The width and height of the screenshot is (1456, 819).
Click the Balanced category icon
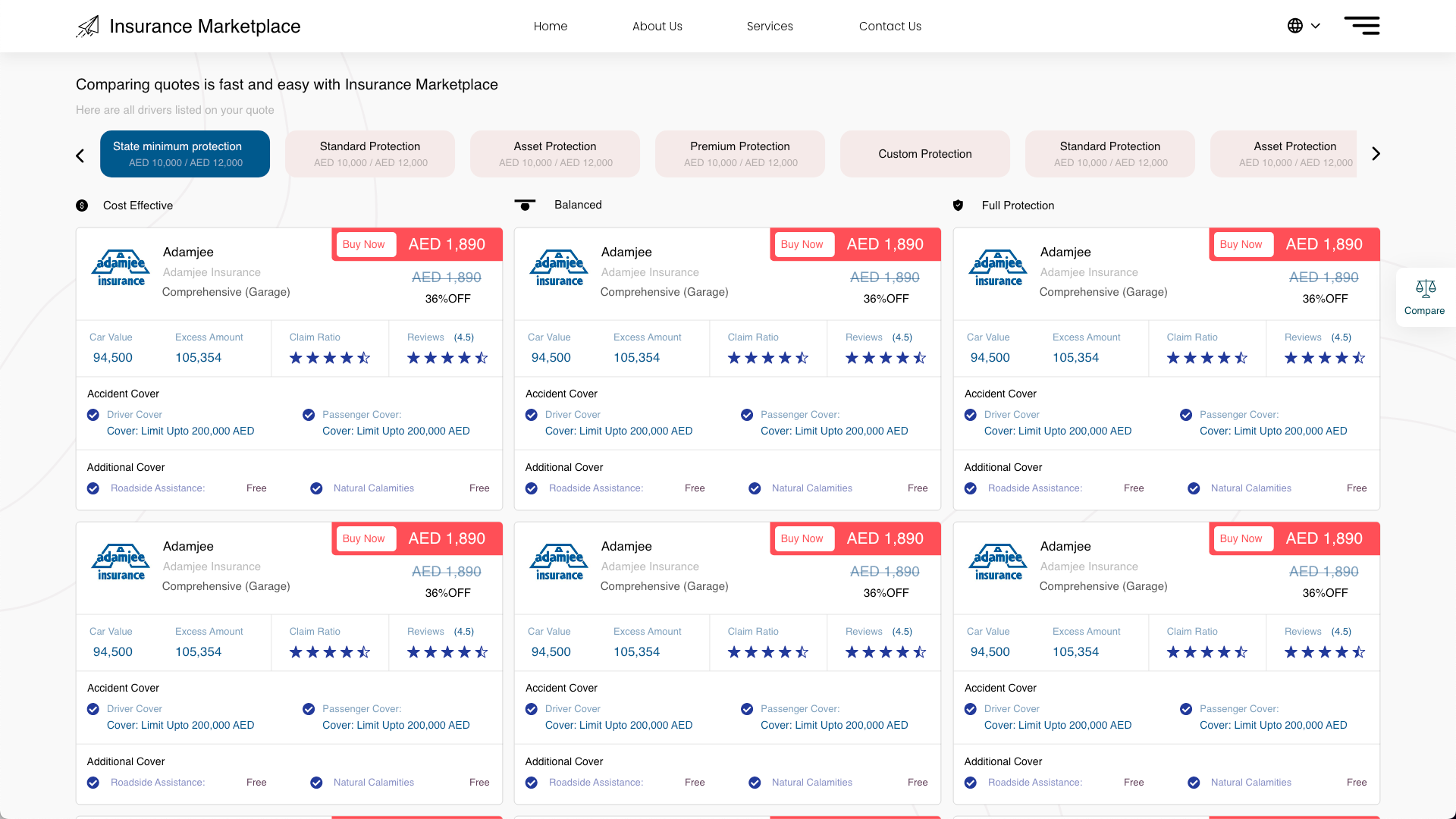coord(525,205)
